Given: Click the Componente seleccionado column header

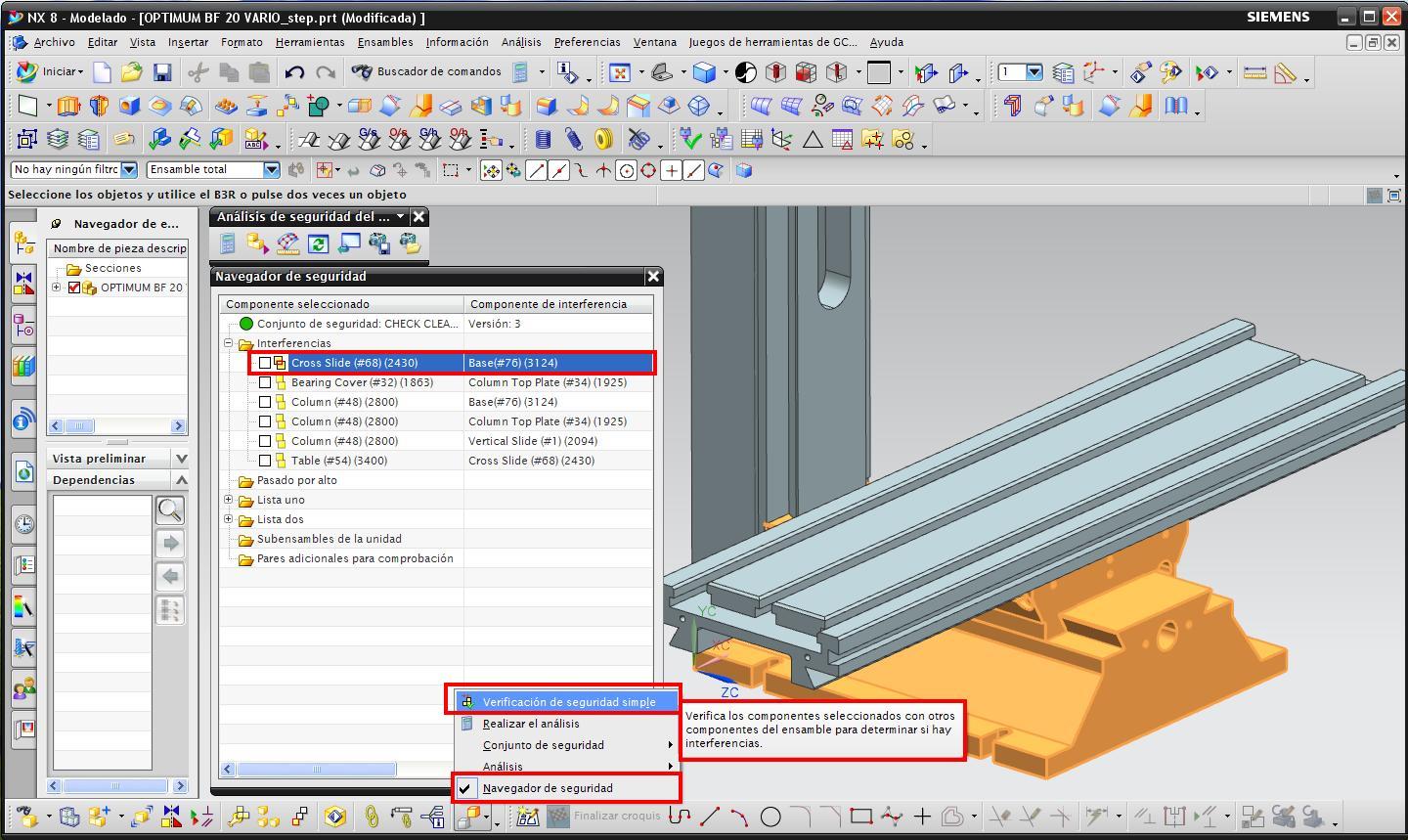Looking at the screenshot, I should (x=341, y=304).
